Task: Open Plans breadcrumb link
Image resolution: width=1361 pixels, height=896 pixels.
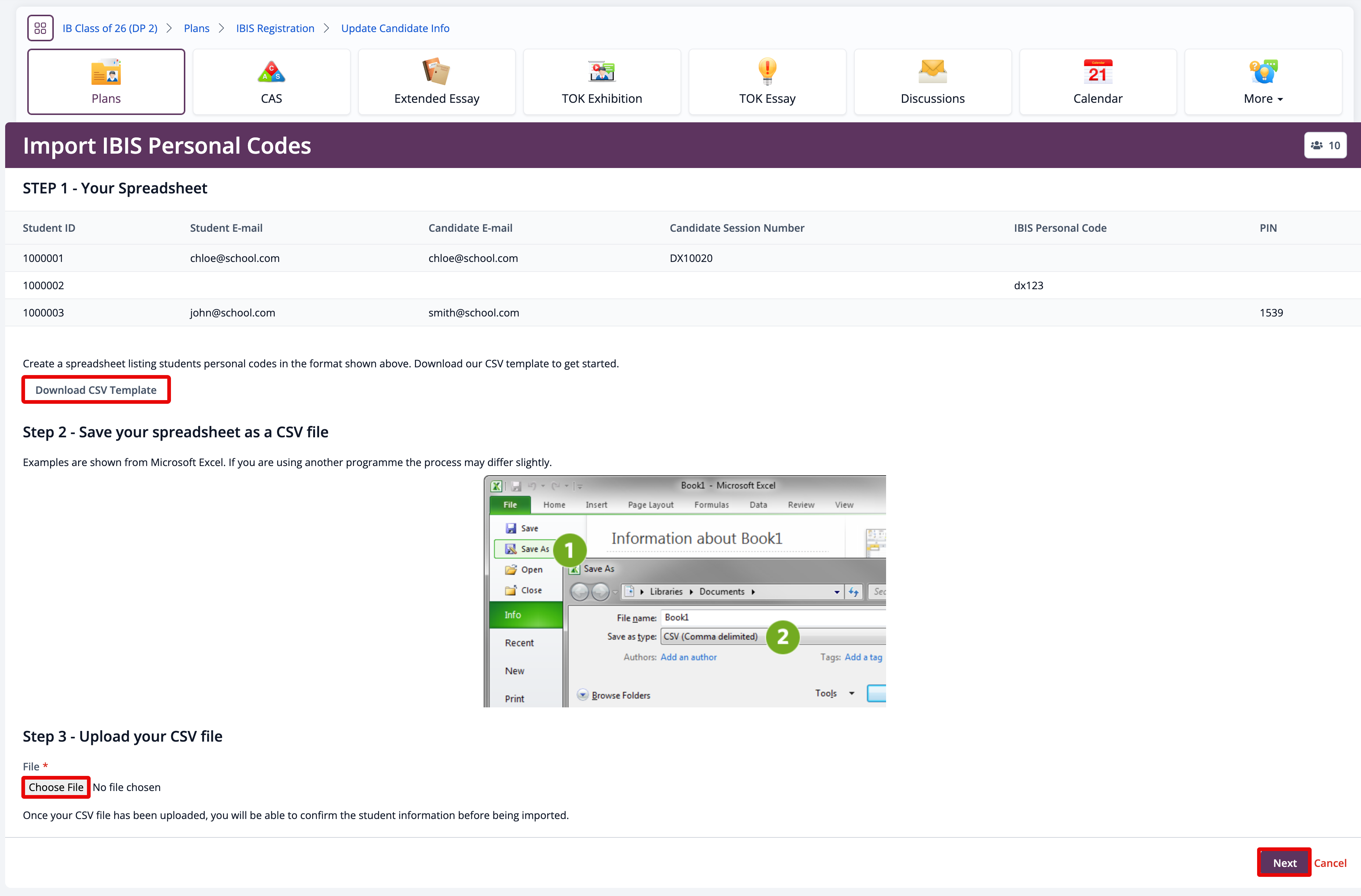Action: click(196, 28)
